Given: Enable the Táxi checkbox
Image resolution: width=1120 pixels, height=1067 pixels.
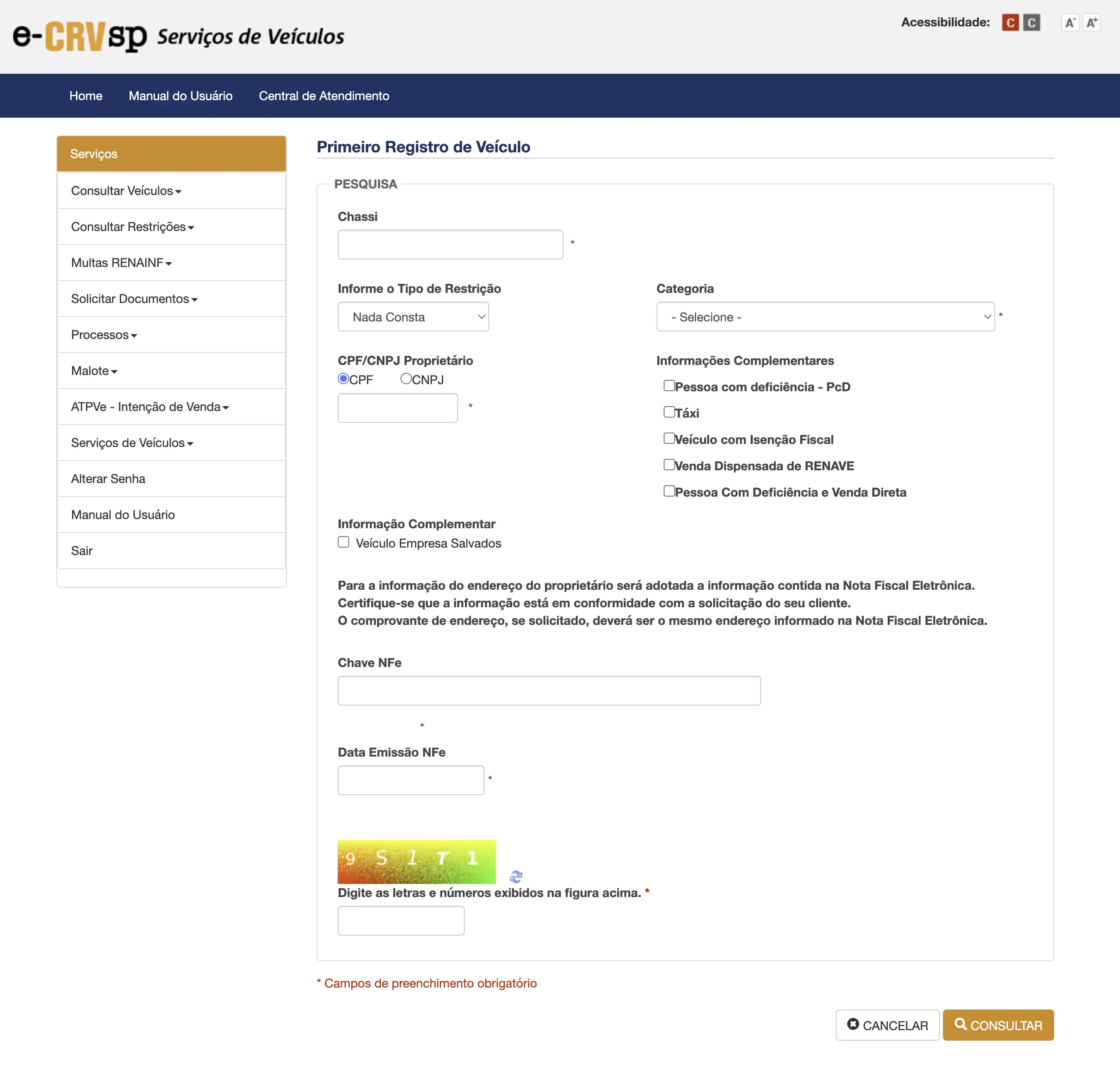Looking at the screenshot, I should coord(669,411).
